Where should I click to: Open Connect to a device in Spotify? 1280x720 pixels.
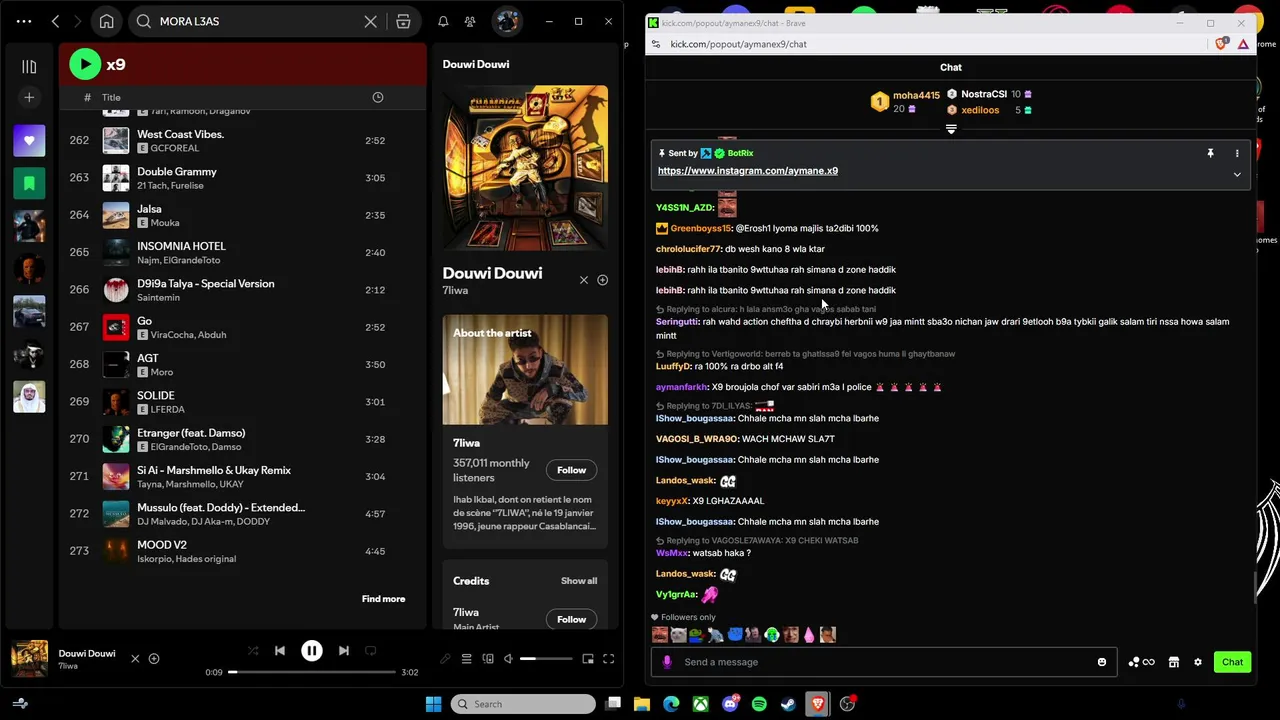(488, 659)
